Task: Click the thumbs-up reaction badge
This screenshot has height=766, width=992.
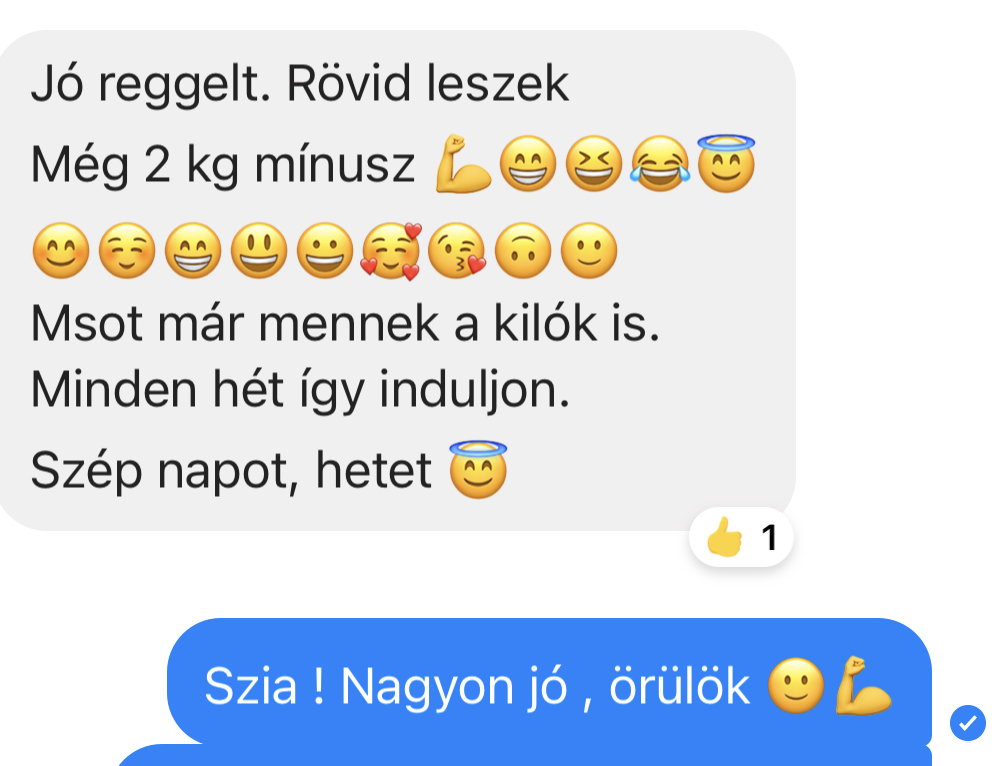Action: tap(741, 538)
